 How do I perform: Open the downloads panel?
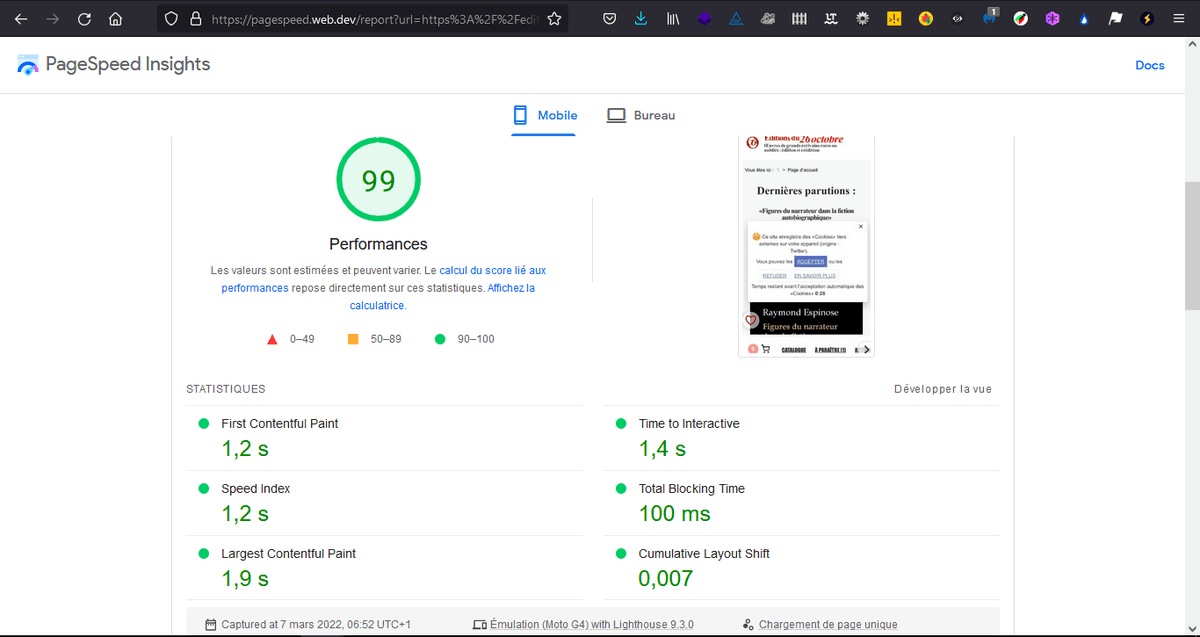pyautogui.click(x=641, y=18)
